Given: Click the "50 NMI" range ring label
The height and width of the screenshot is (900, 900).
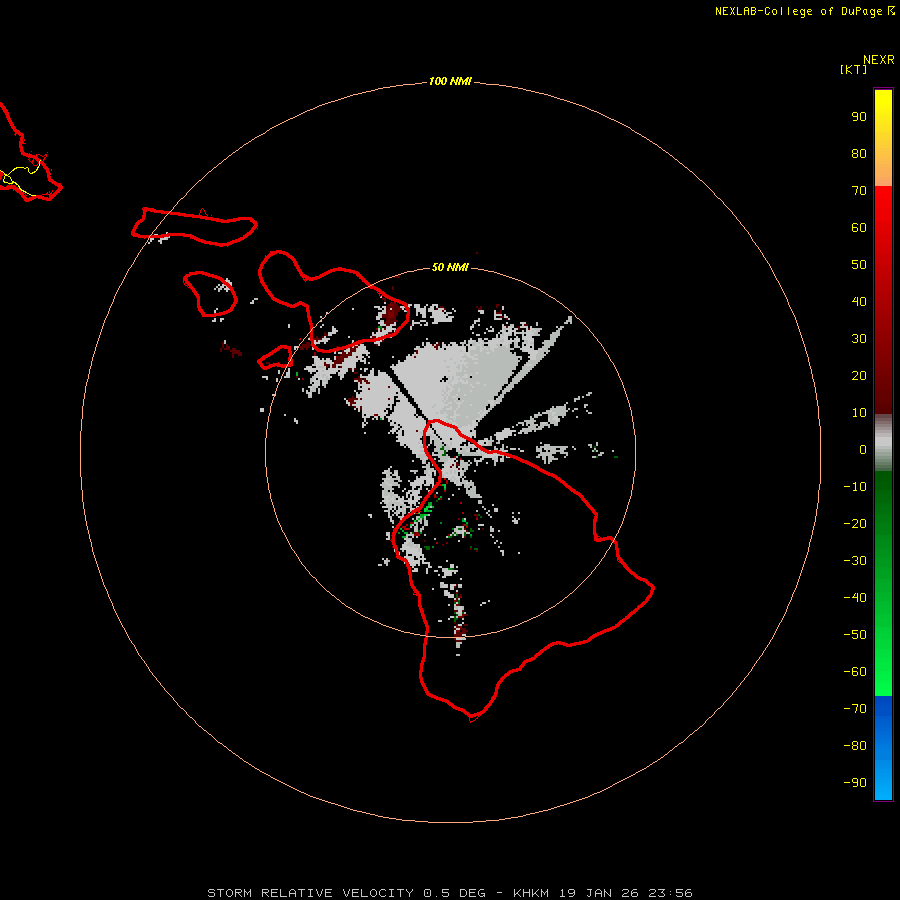Looking at the screenshot, I should coord(450,267).
